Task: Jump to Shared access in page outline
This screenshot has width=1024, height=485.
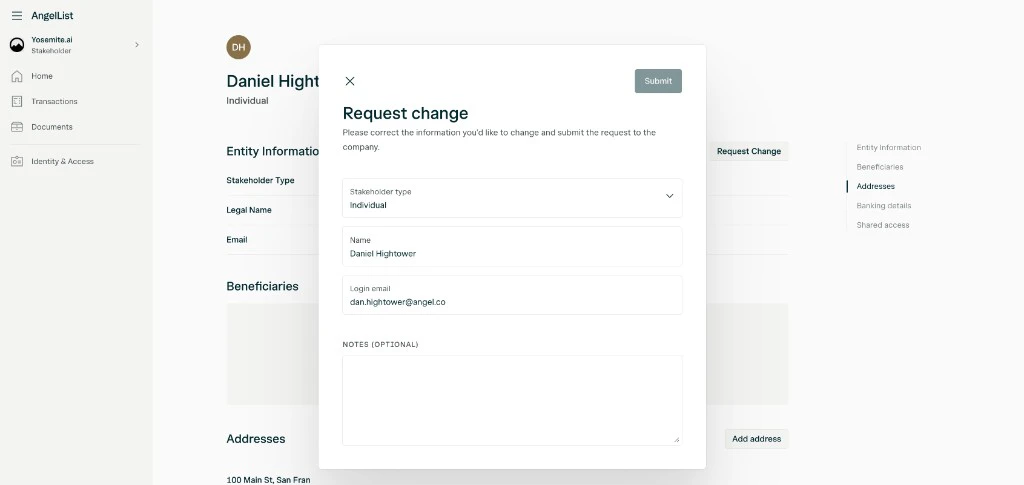Action: [883, 225]
